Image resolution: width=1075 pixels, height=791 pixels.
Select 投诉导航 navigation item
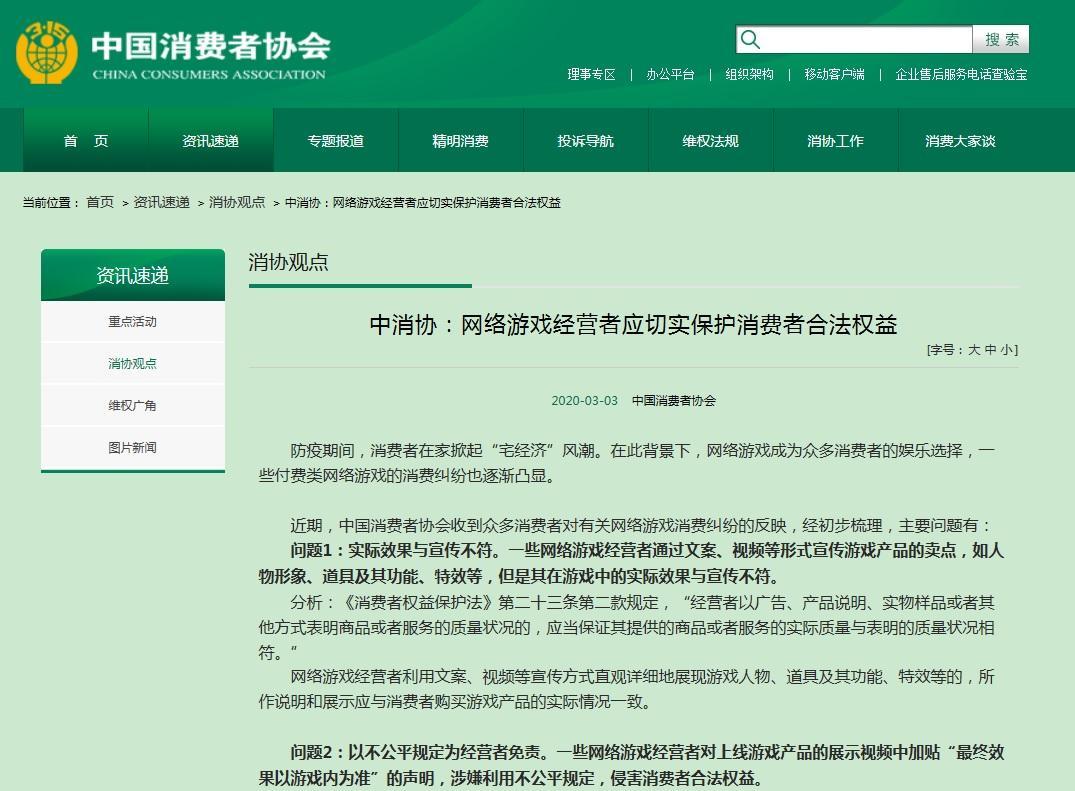(x=585, y=141)
